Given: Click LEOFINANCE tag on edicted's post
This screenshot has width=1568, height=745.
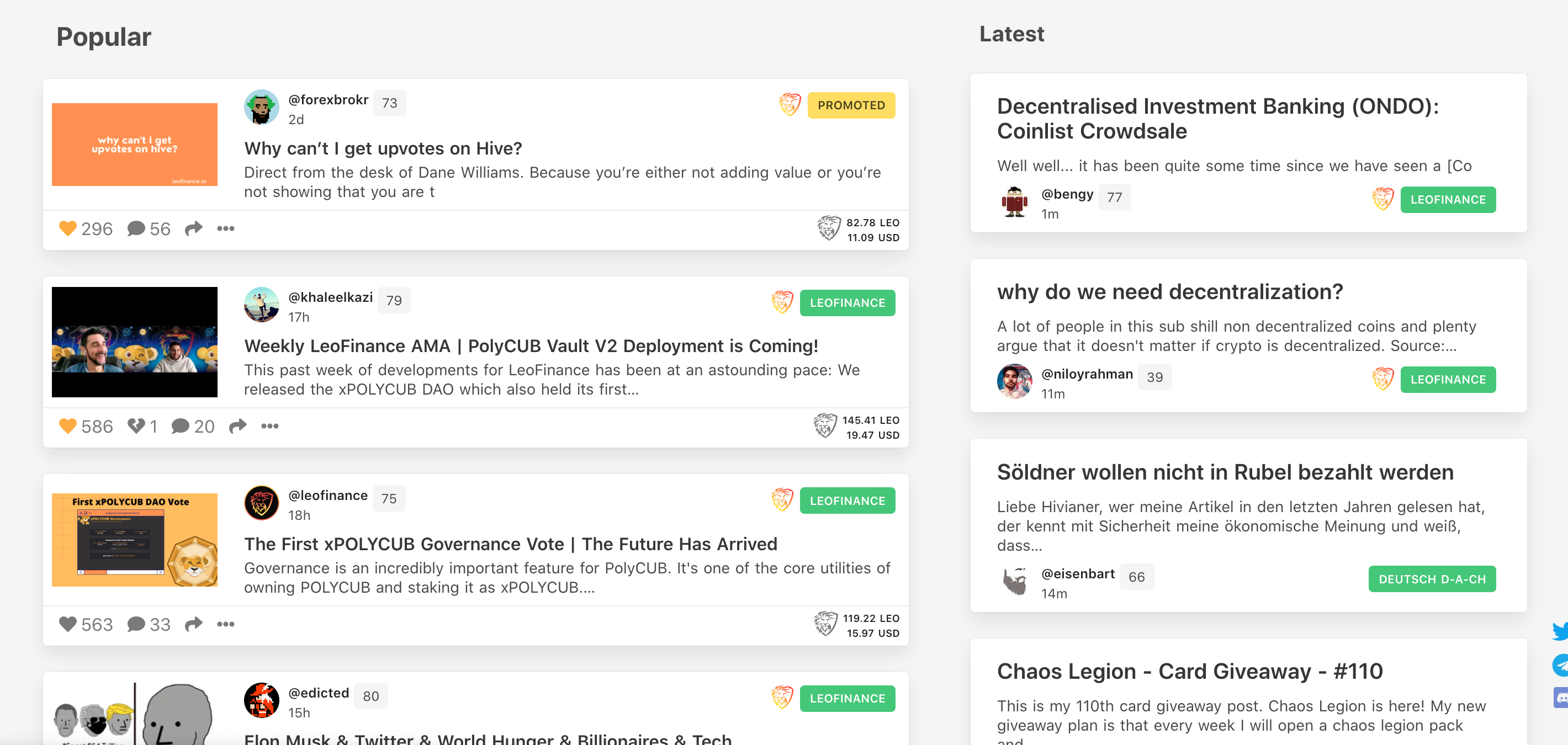Looking at the screenshot, I should (847, 698).
